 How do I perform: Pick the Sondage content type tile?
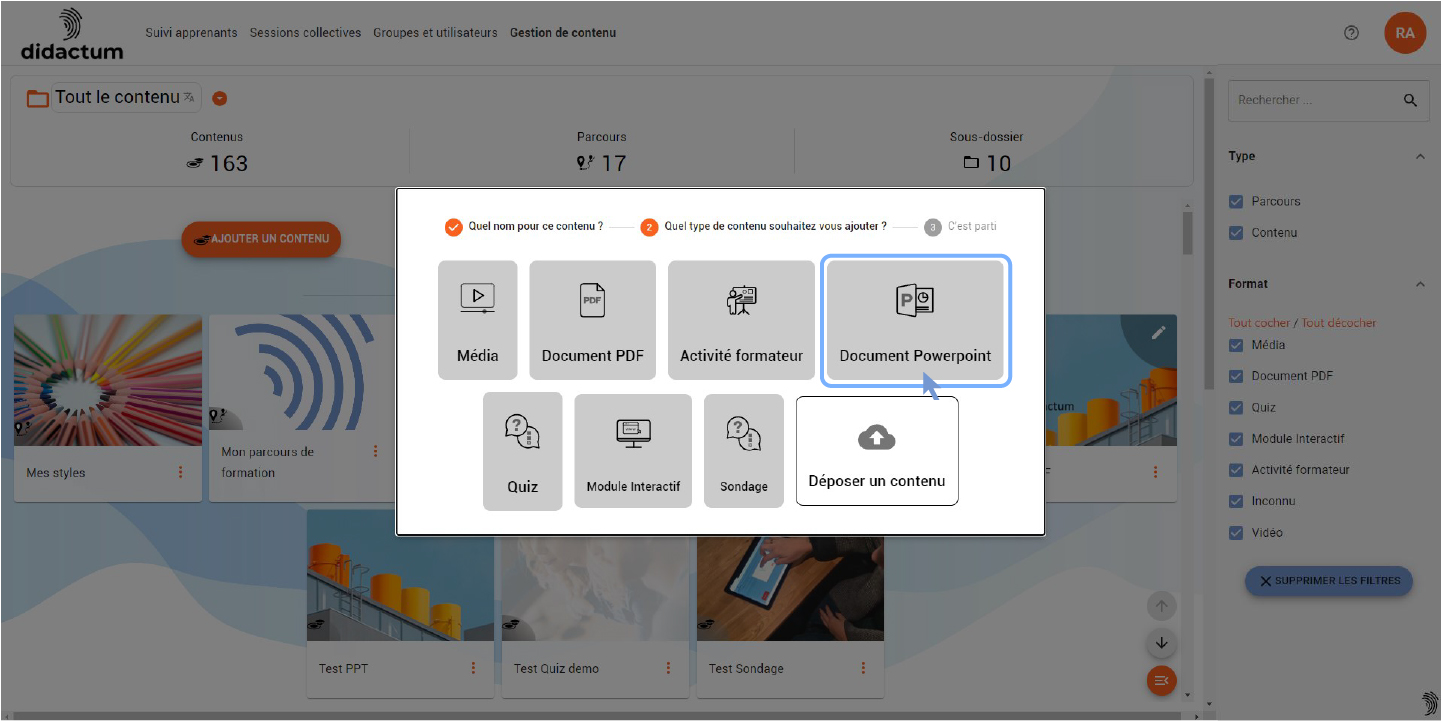click(x=744, y=451)
